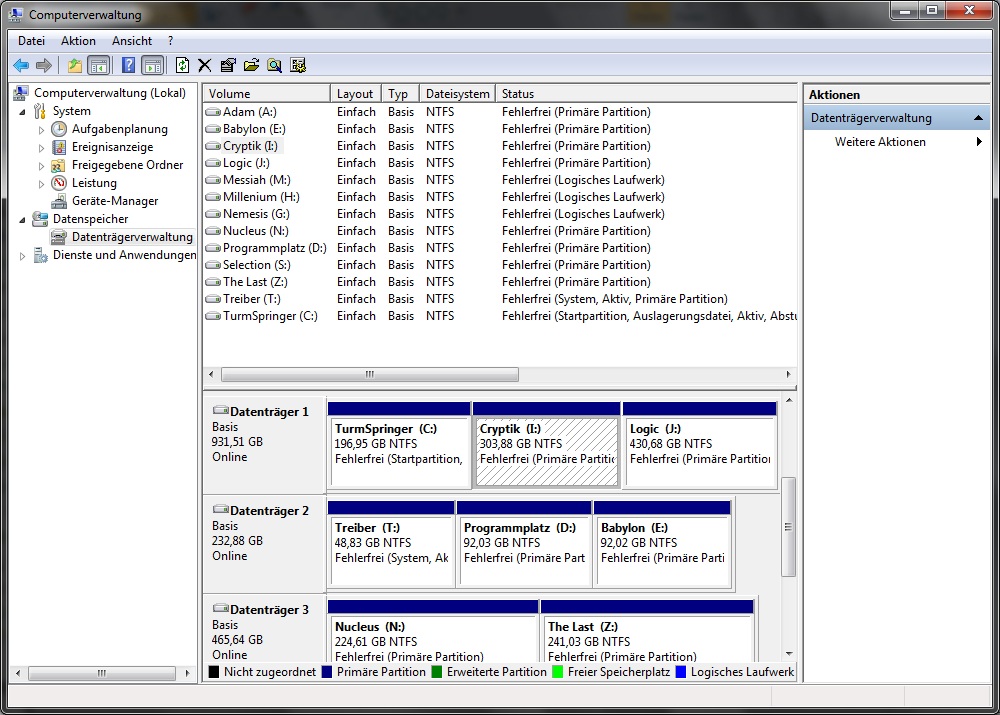Click the Datenträger 3 disk icon
This screenshot has width=1000, height=715.
(221, 608)
